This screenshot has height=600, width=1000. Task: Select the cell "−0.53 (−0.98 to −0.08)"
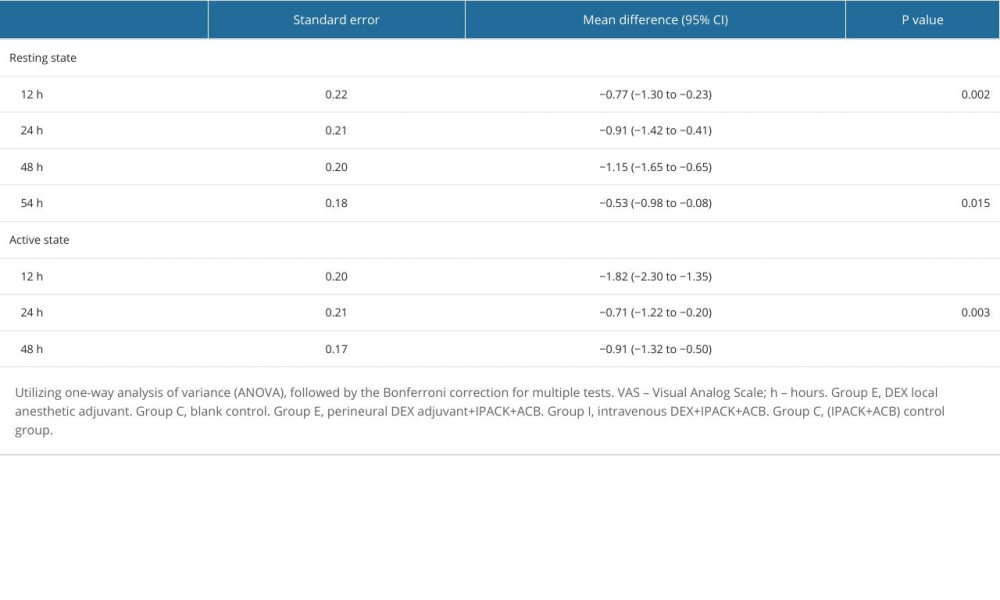[x=656, y=203]
